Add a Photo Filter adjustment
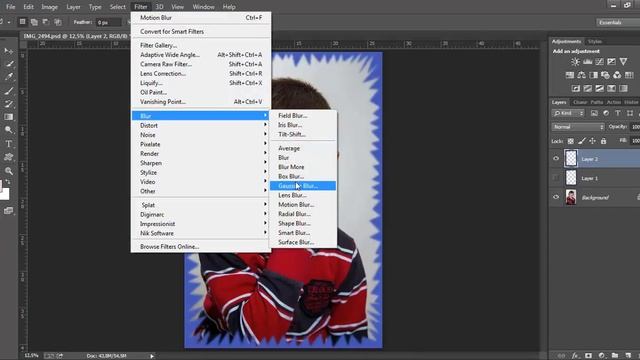The height and width of the screenshot is (360, 640). point(605,75)
